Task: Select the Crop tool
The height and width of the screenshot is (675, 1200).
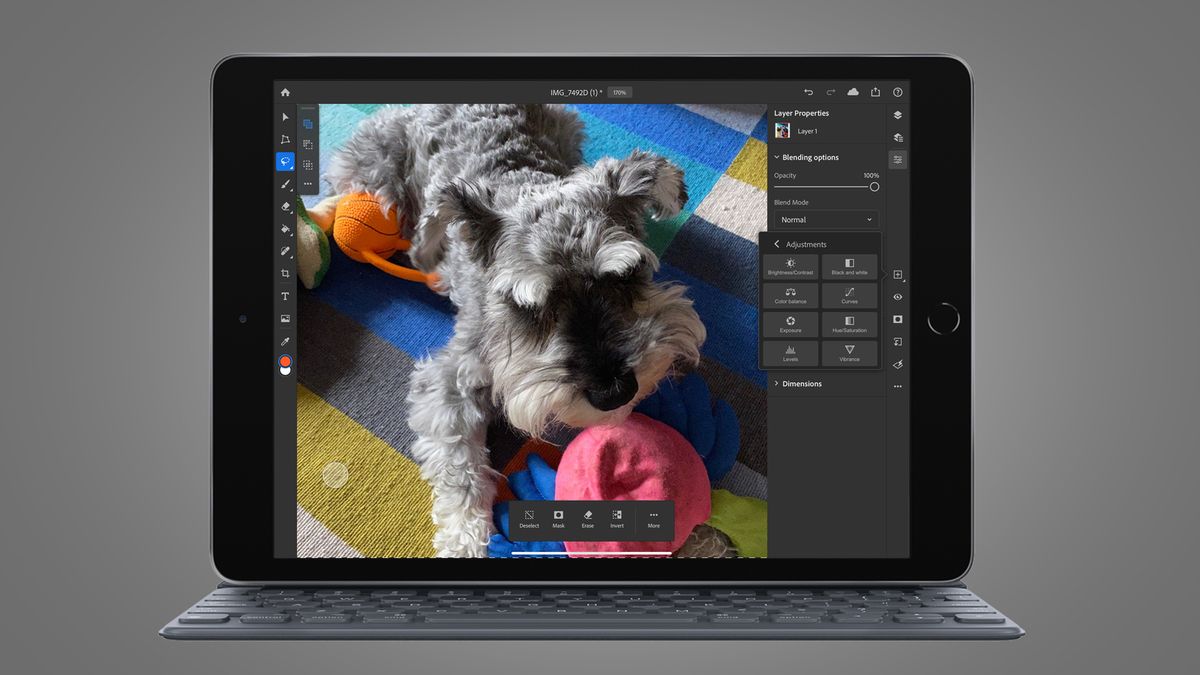Action: tap(285, 273)
